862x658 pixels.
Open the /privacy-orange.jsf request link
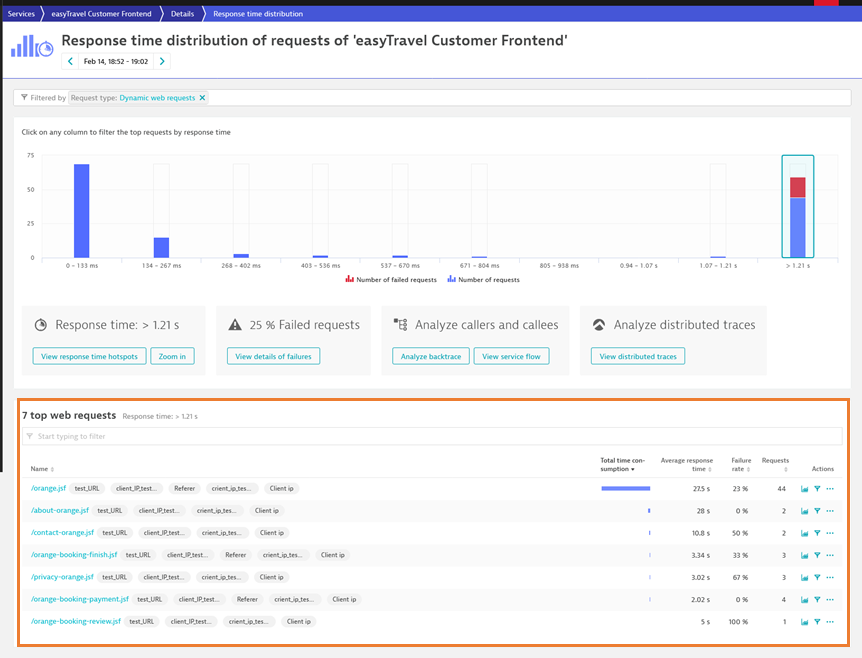point(62,577)
